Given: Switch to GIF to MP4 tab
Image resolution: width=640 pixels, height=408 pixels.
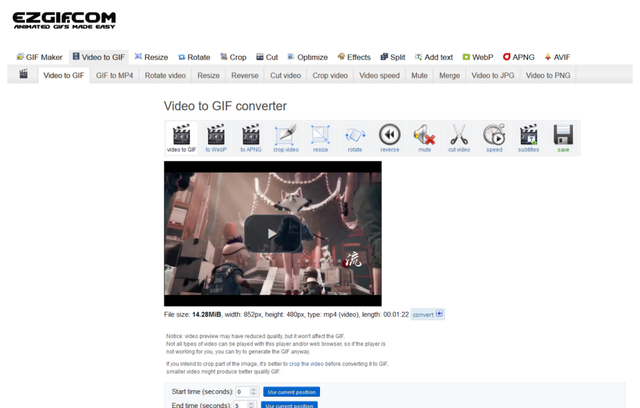Looking at the screenshot, I should click(x=115, y=75).
